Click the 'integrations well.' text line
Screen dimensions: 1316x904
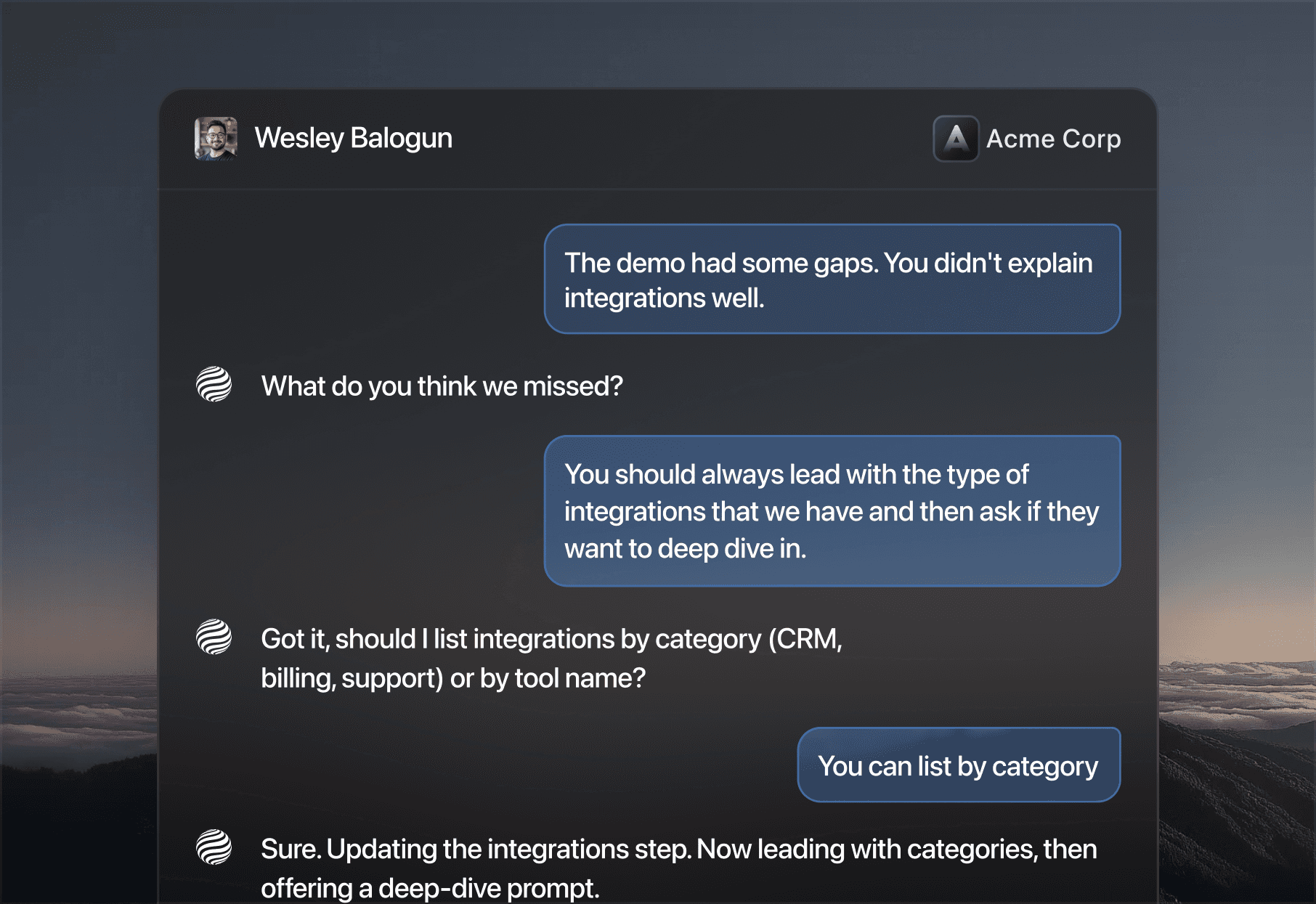[665, 298]
